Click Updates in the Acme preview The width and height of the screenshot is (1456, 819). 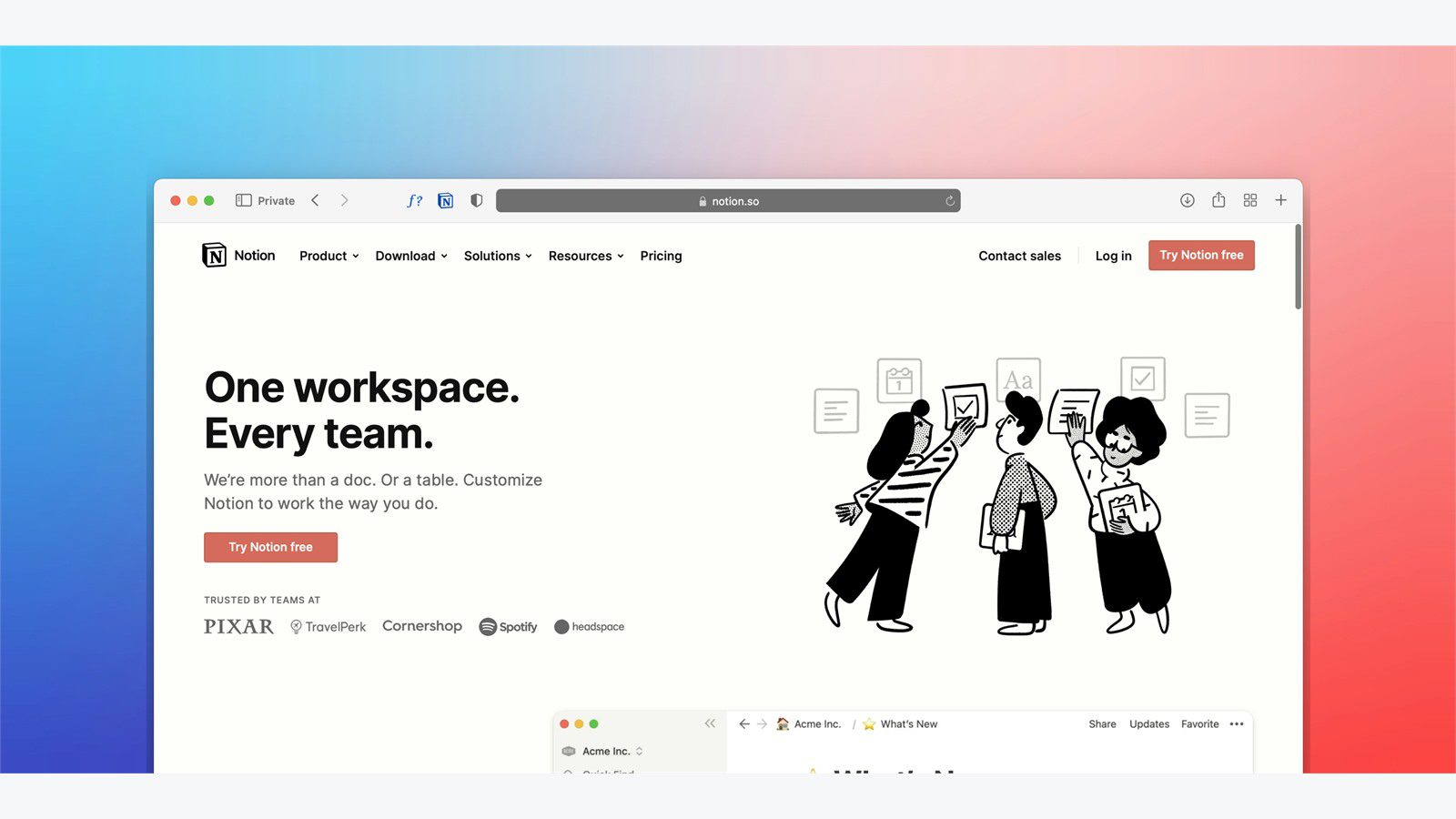(1149, 723)
